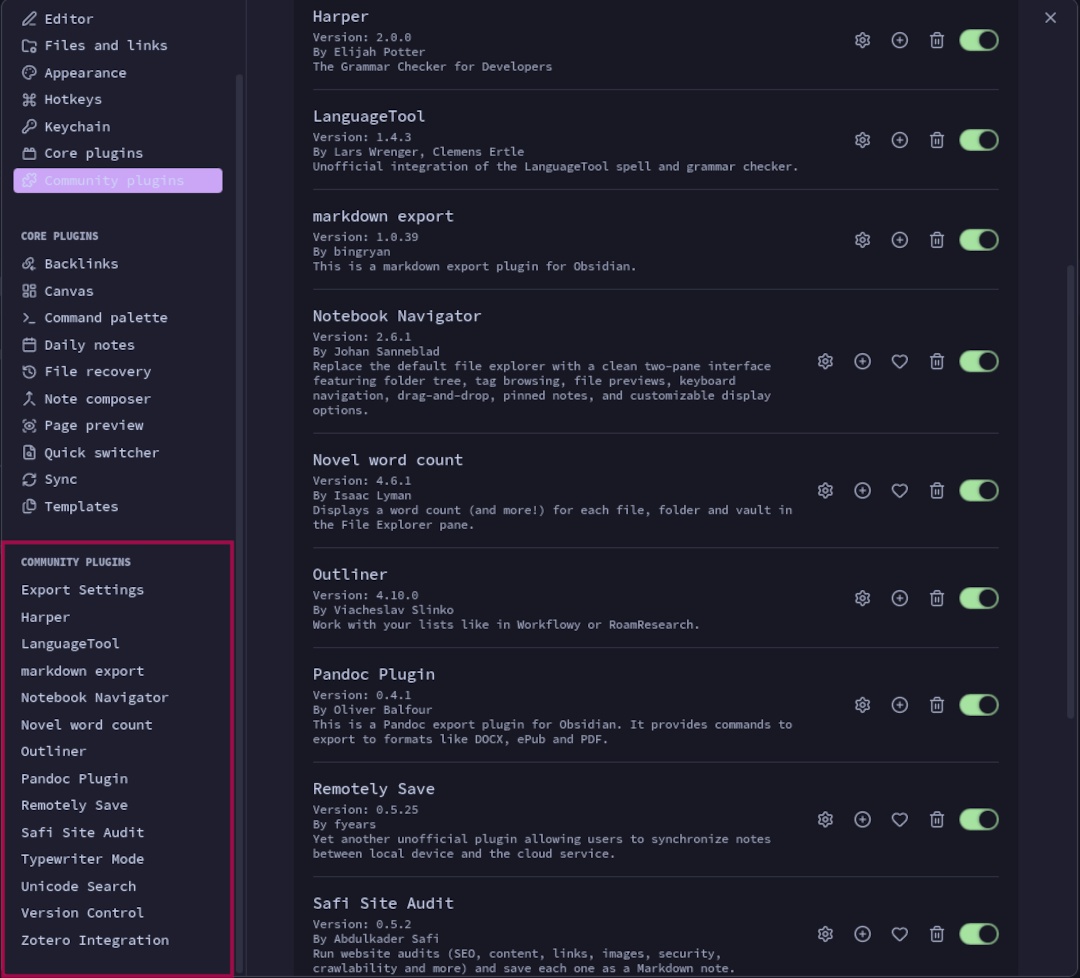1080x978 pixels.
Task: Disable the Harper plugin toggle
Action: (x=979, y=41)
